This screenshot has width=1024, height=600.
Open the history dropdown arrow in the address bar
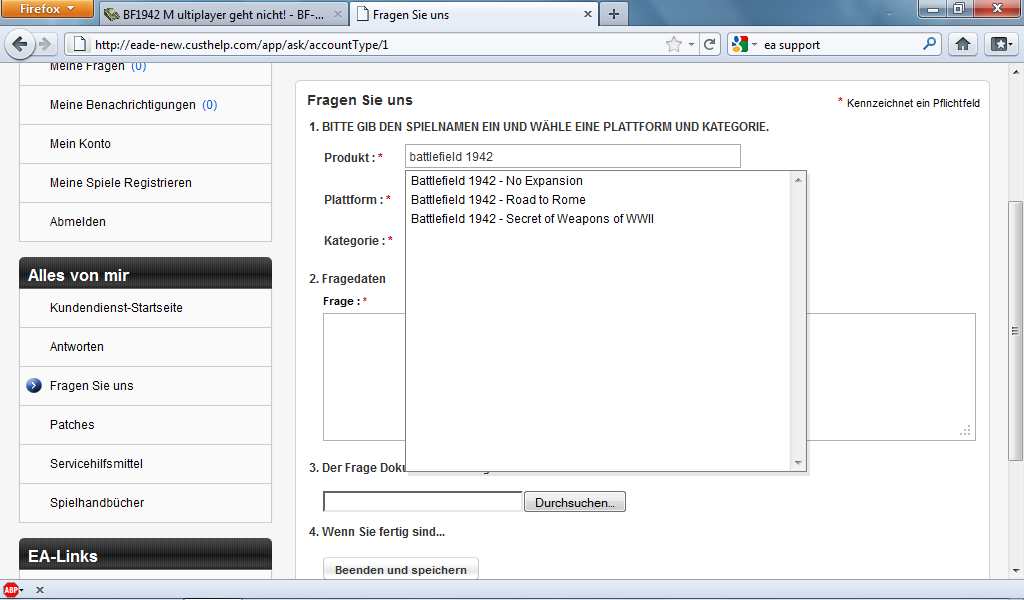[x=692, y=44]
